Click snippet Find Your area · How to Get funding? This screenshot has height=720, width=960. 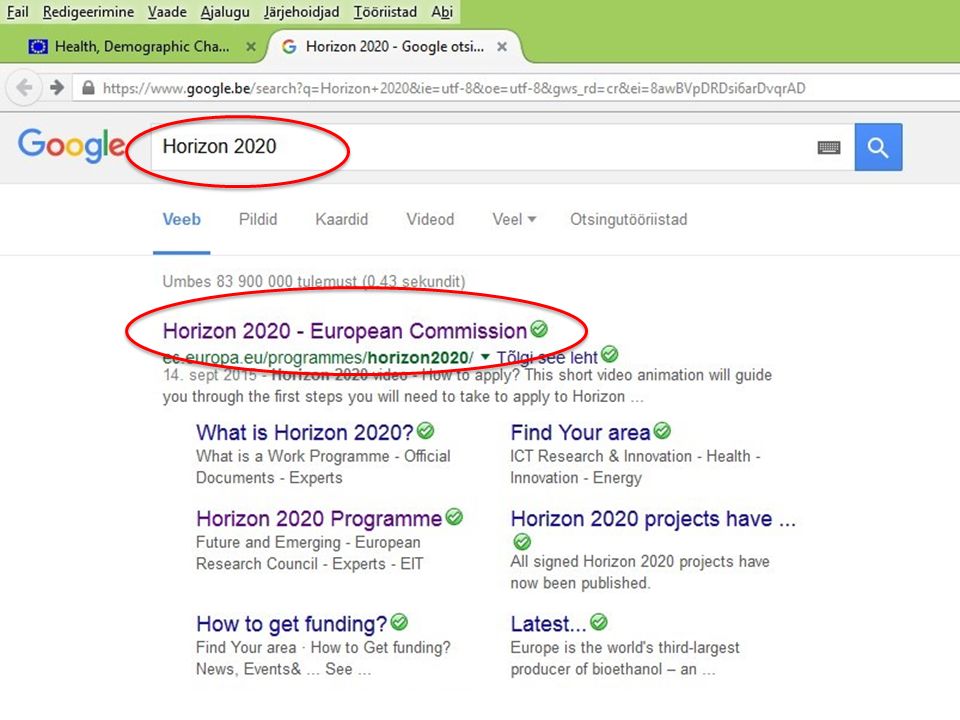click(x=323, y=647)
